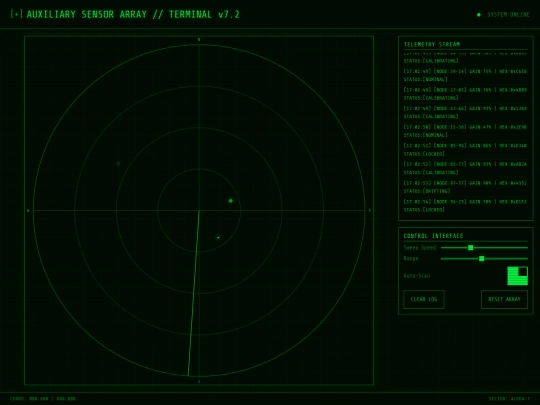
Task: Click the S compass marker on the radar
Action: pos(199,381)
